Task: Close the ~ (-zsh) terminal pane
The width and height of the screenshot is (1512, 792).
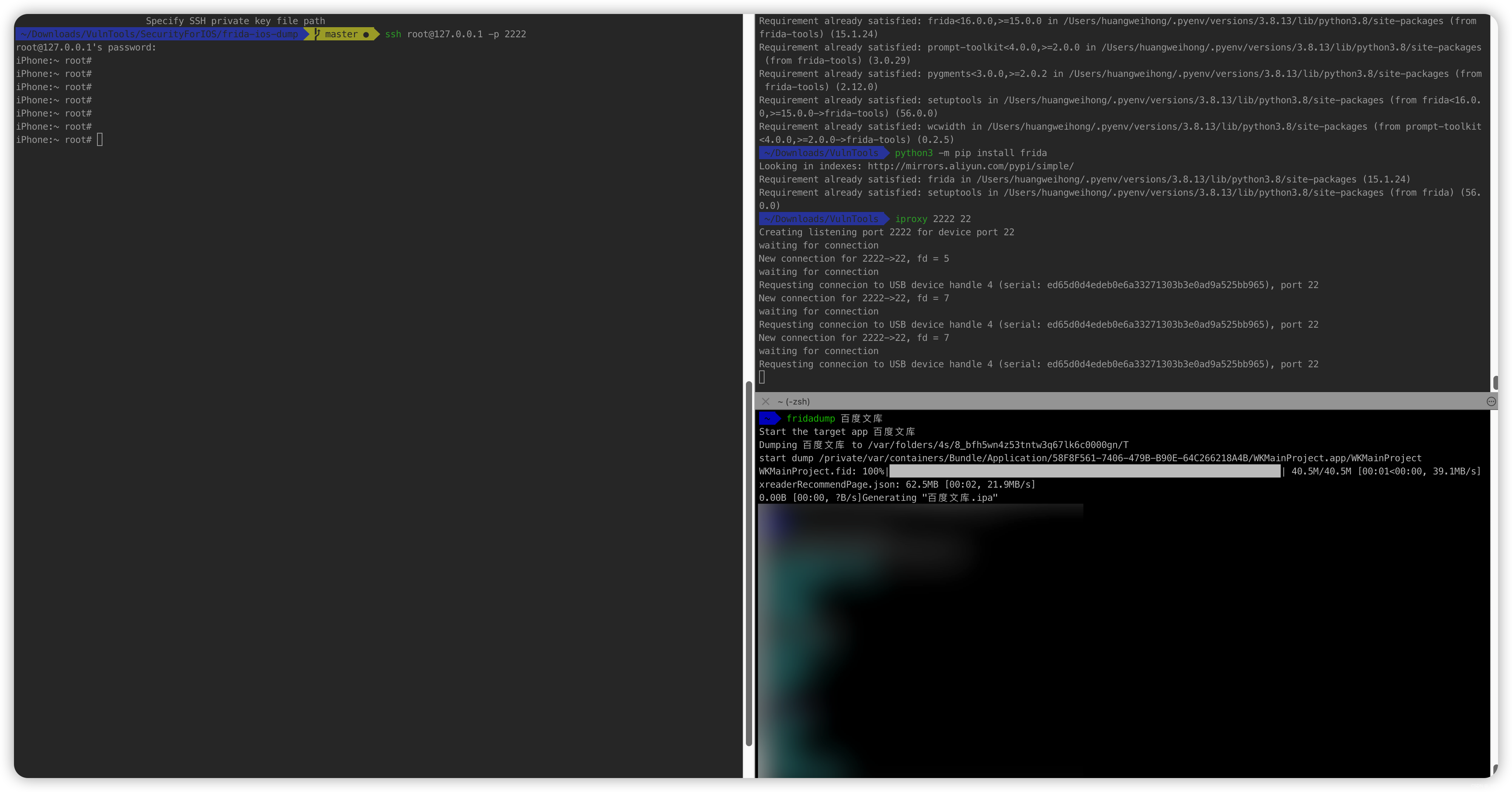Action: (x=765, y=401)
